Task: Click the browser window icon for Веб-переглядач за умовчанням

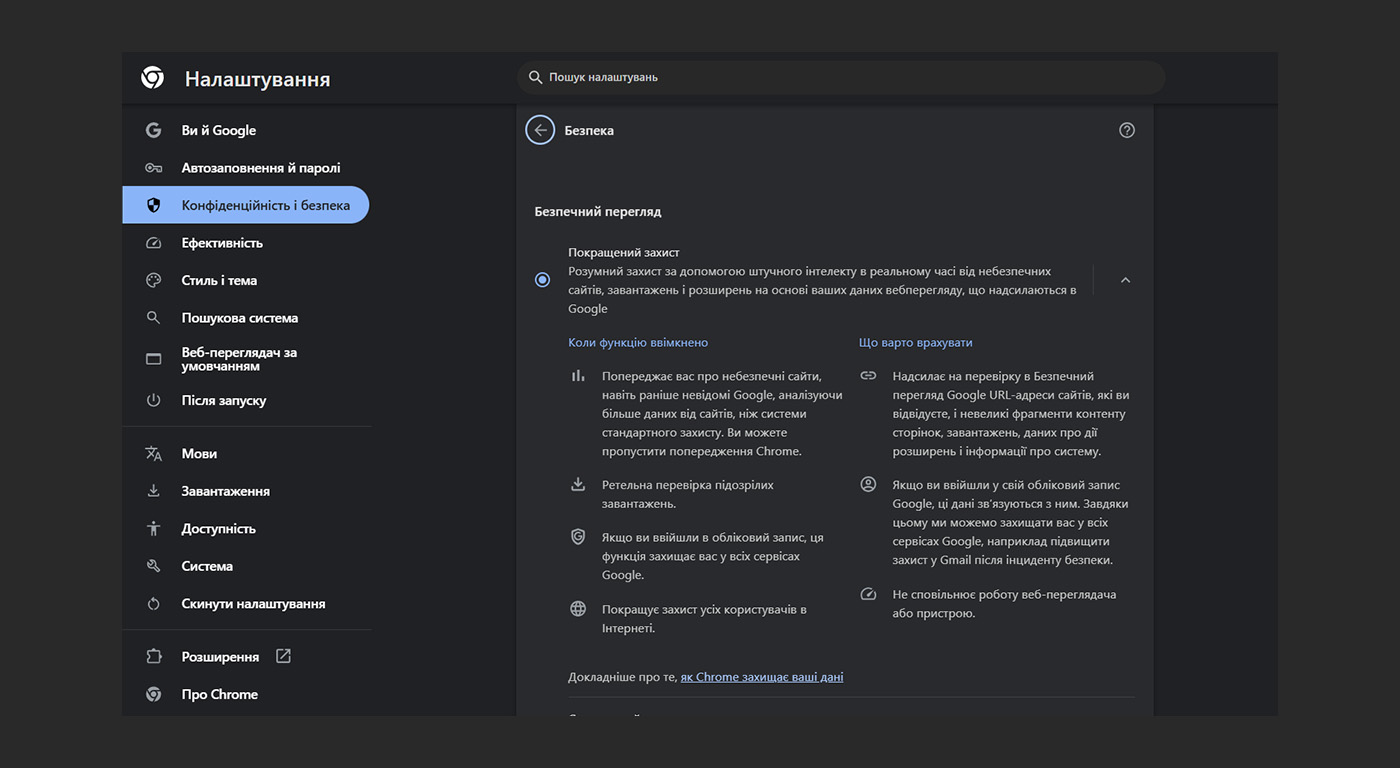Action: tap(153, 359)
